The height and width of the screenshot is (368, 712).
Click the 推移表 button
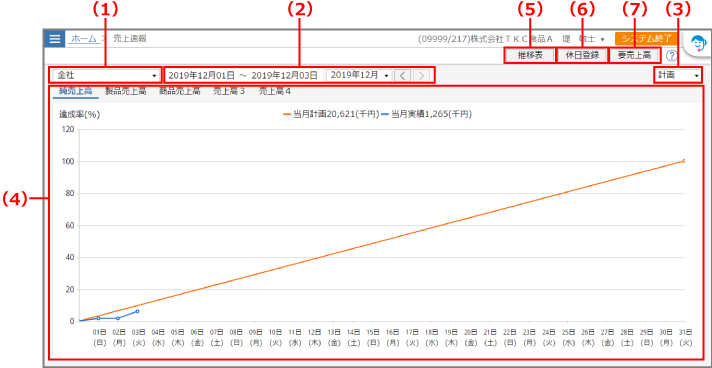point(530,56)
